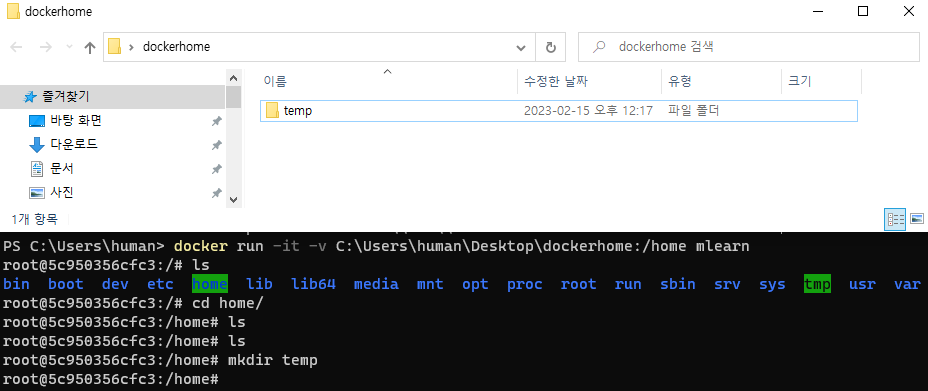Open 문서 in navigation pane
928x391 pixels.
point(62,169)
